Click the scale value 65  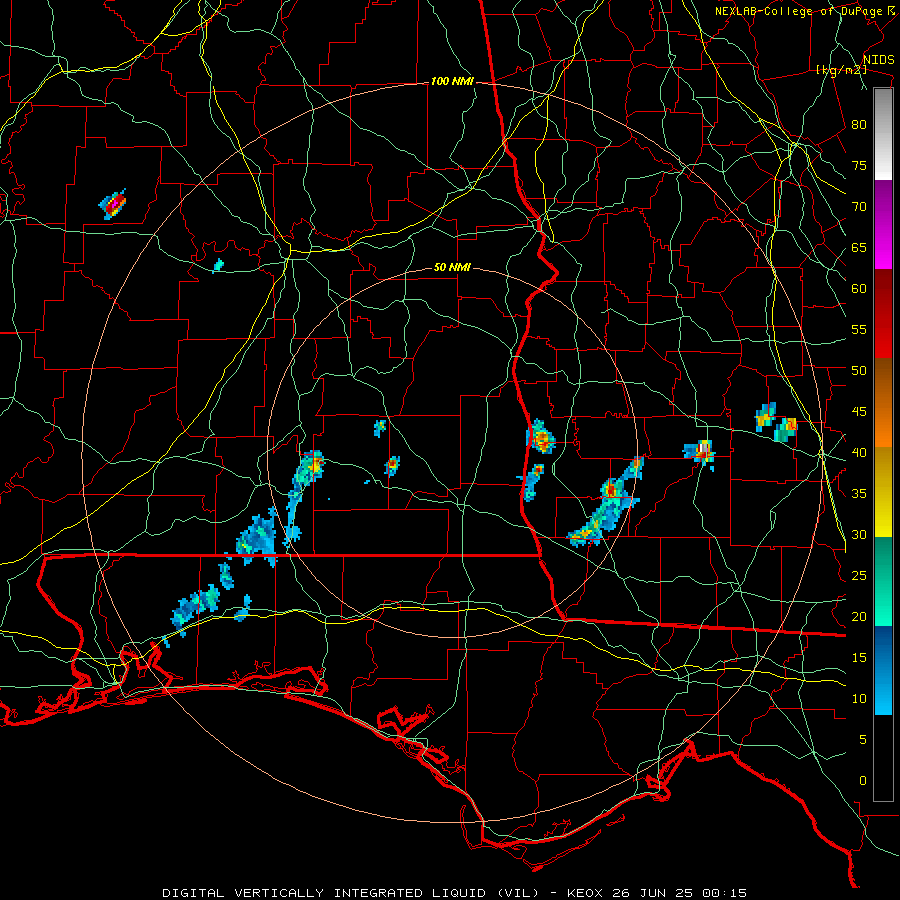859,248
